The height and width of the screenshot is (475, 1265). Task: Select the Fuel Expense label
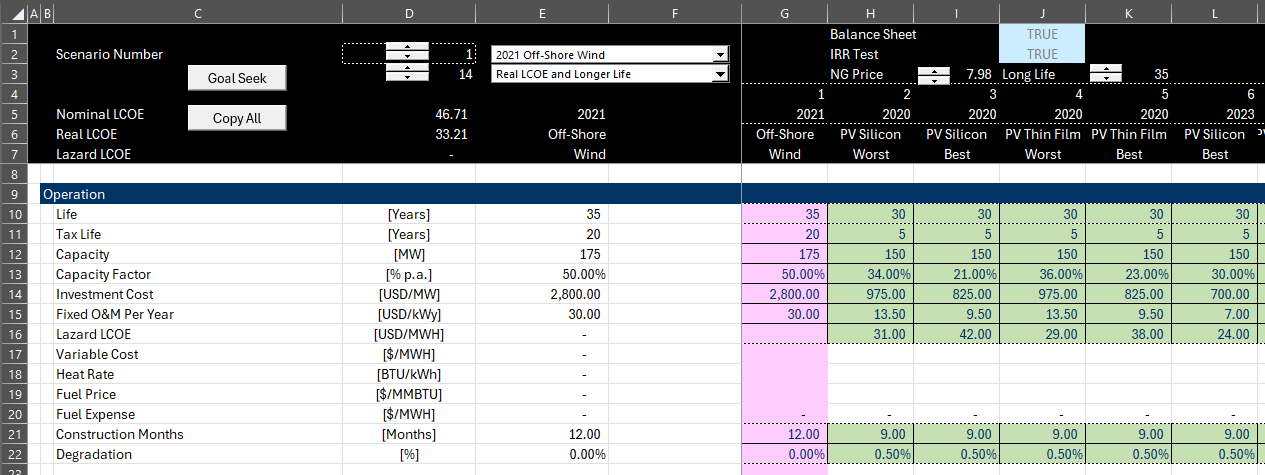point(96,414)
